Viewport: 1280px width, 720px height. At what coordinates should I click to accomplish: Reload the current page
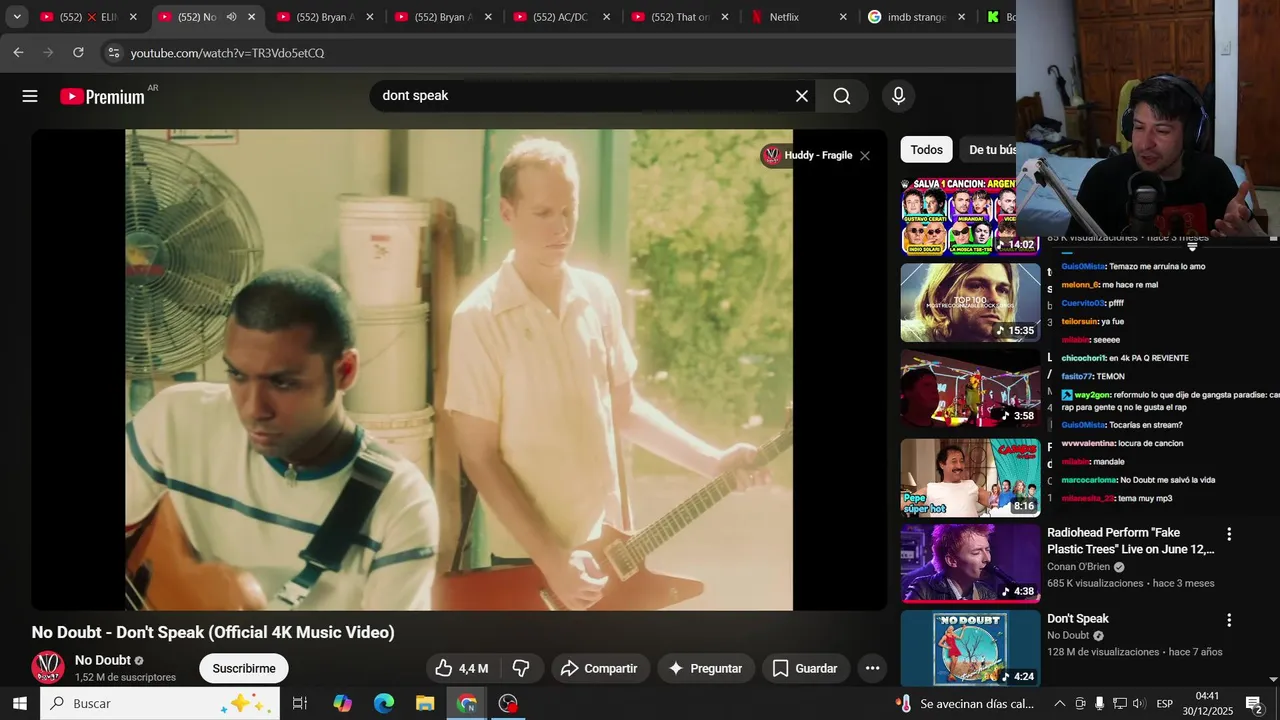coord(78,52)
